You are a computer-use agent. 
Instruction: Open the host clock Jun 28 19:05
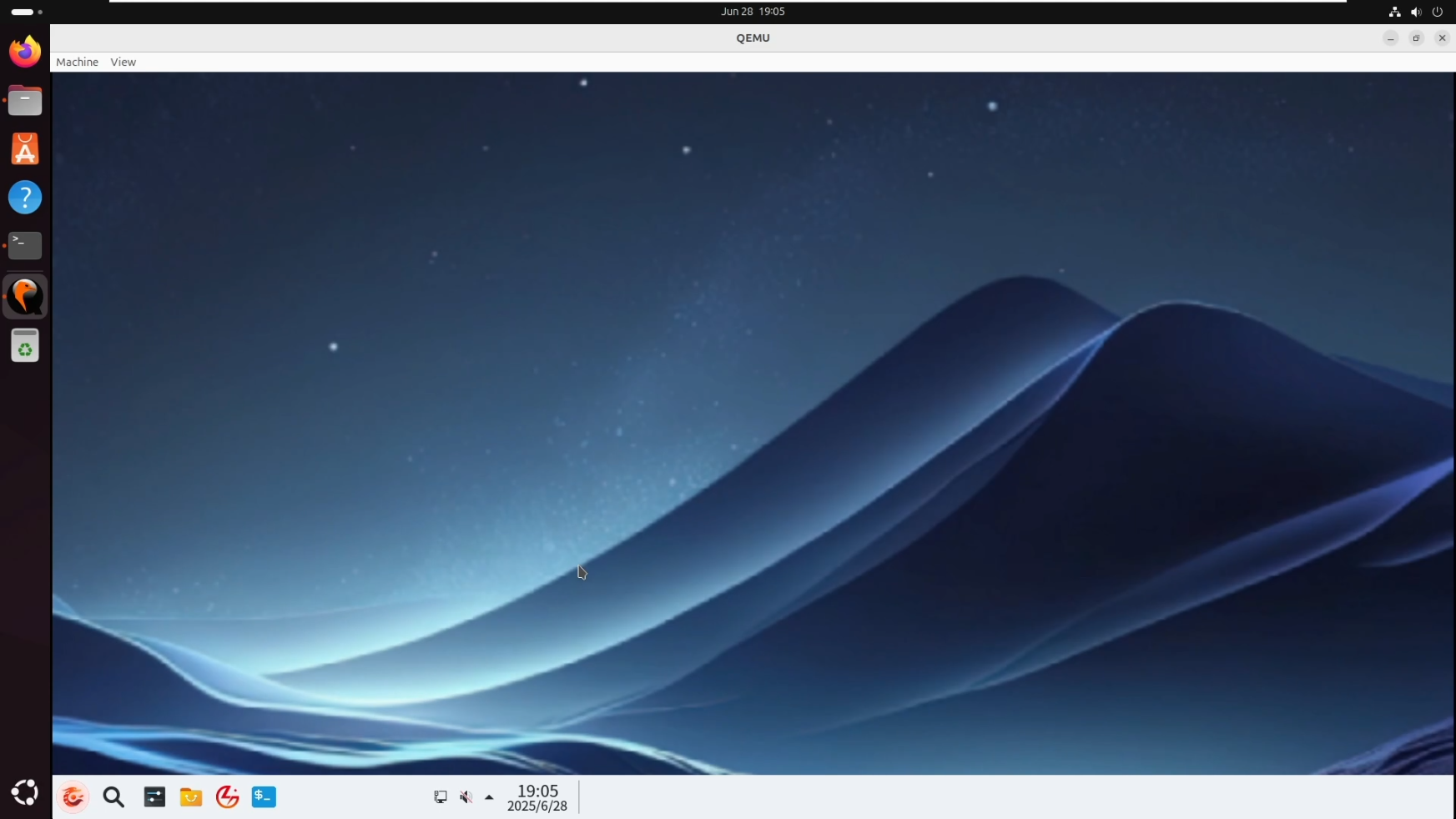(753, 12)
